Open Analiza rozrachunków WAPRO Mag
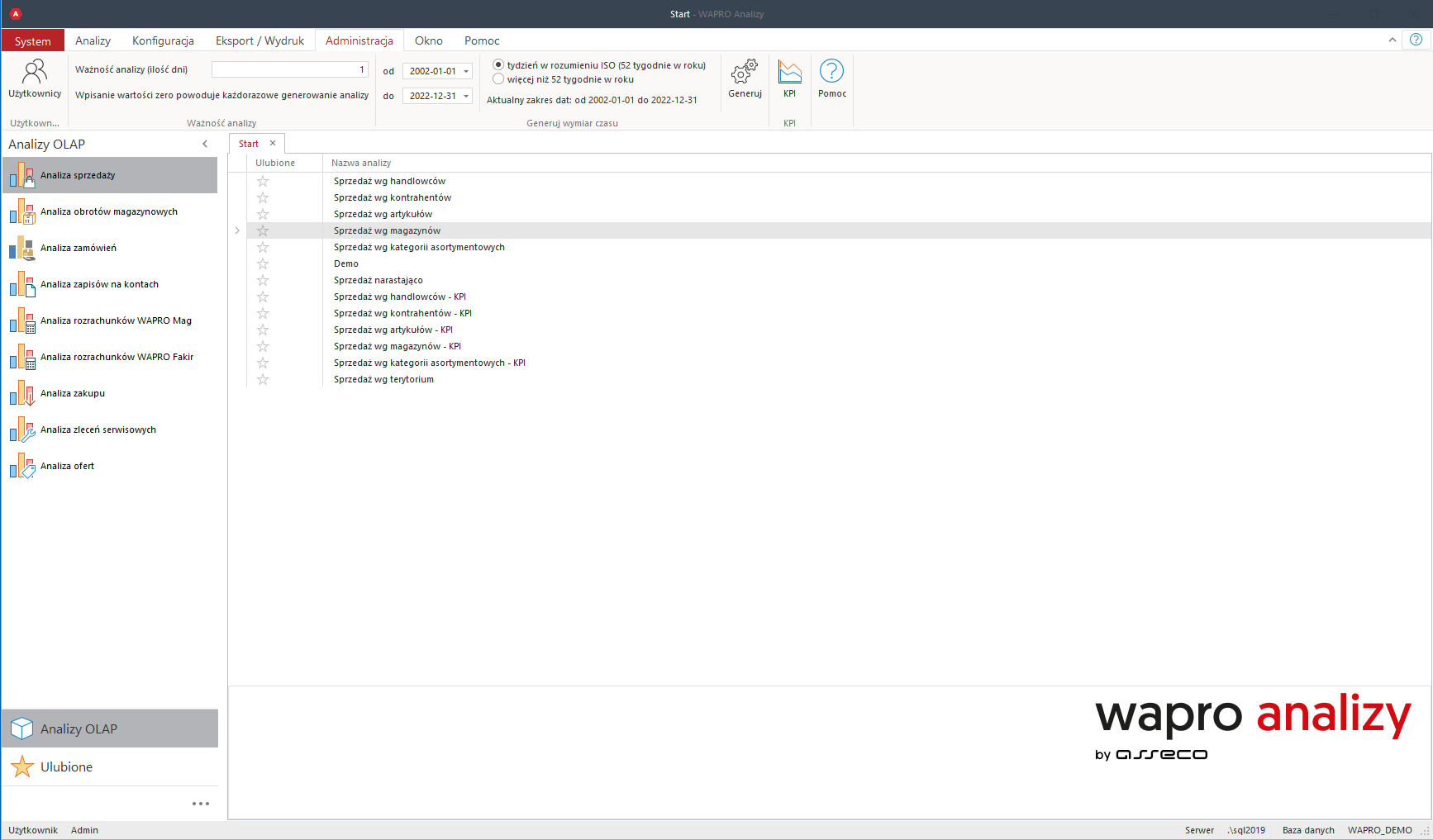Image resolution: width=1433 pixels, height=840 pixels. (110, 320)
